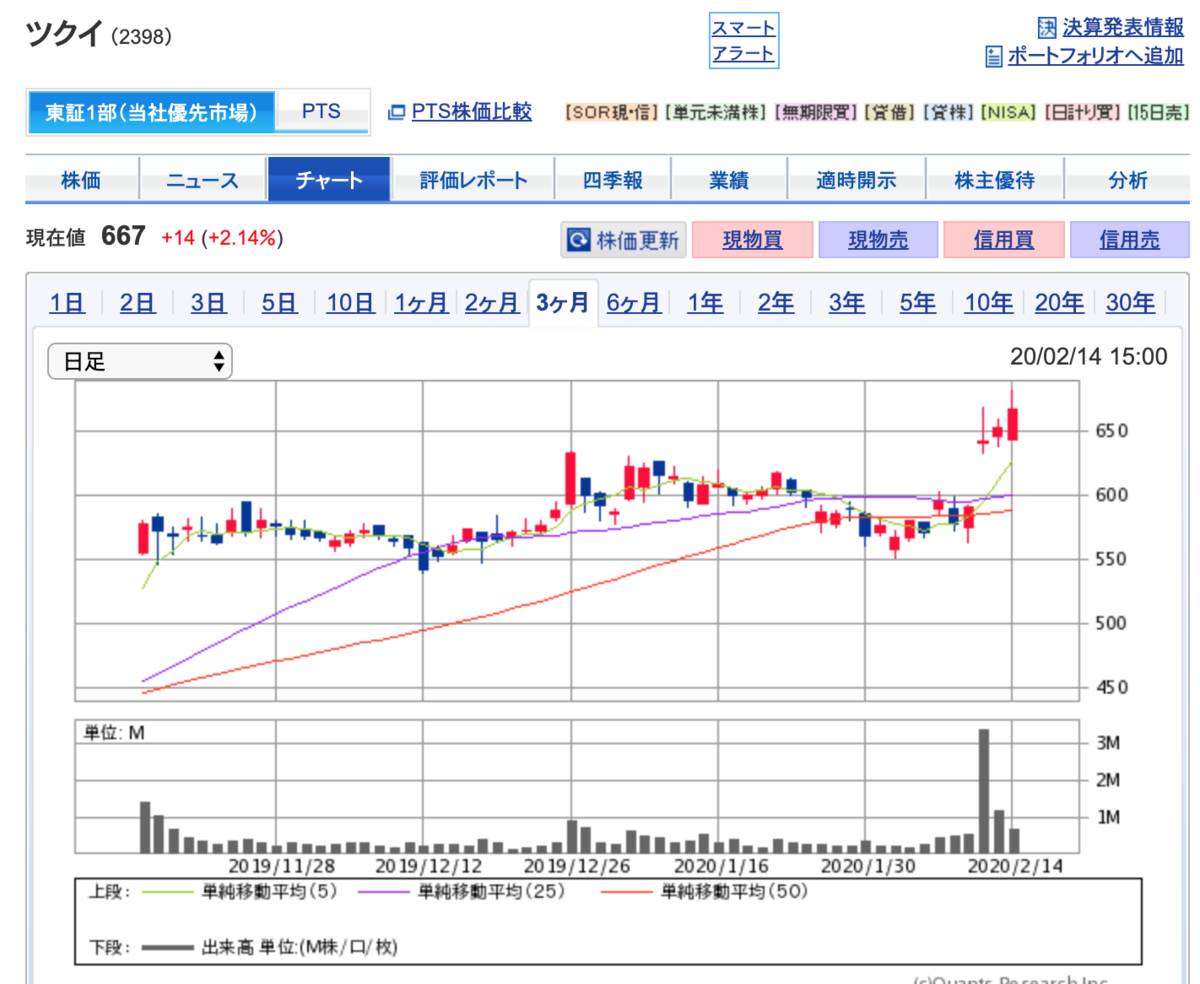This screenshot has height=984, width=1200.
Task: Show the 10日 chart period
Action: [x=350, y=303]
